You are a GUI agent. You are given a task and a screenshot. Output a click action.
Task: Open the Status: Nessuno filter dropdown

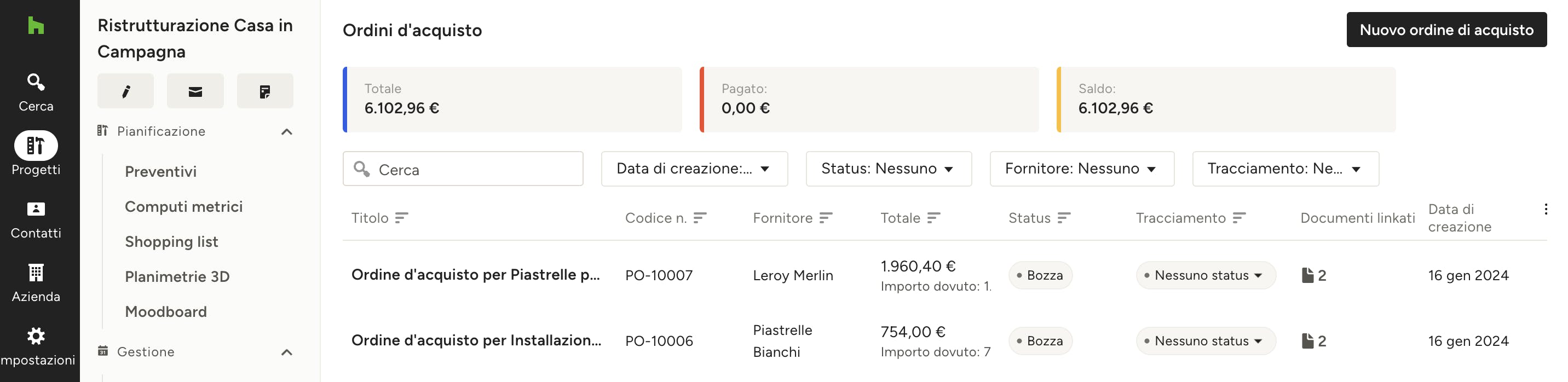click(888, 169)
